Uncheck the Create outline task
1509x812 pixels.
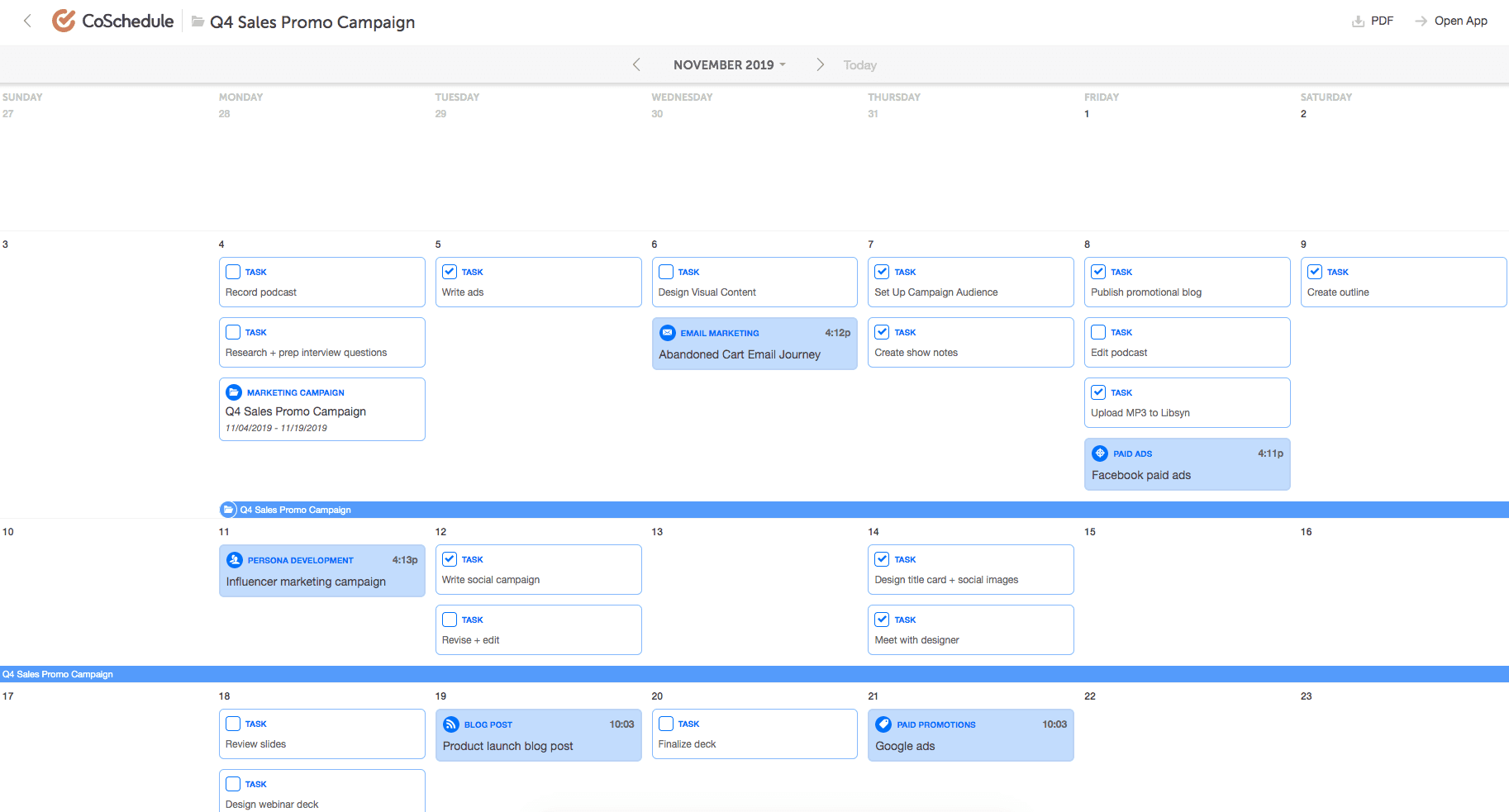[x=1316, y=272]
